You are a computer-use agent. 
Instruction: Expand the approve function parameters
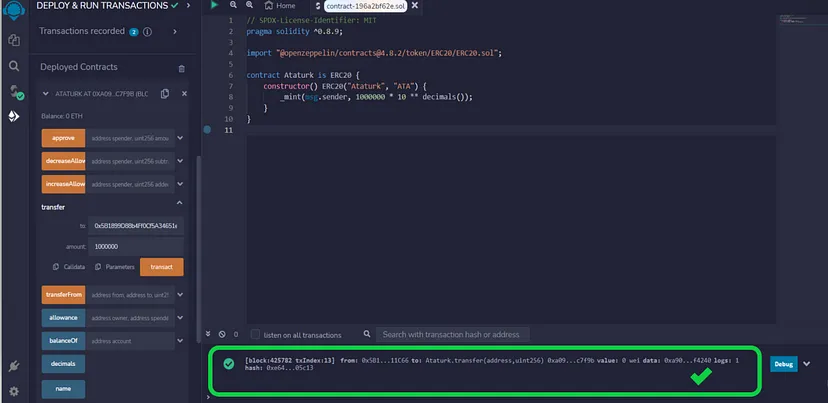pos(181,138)
